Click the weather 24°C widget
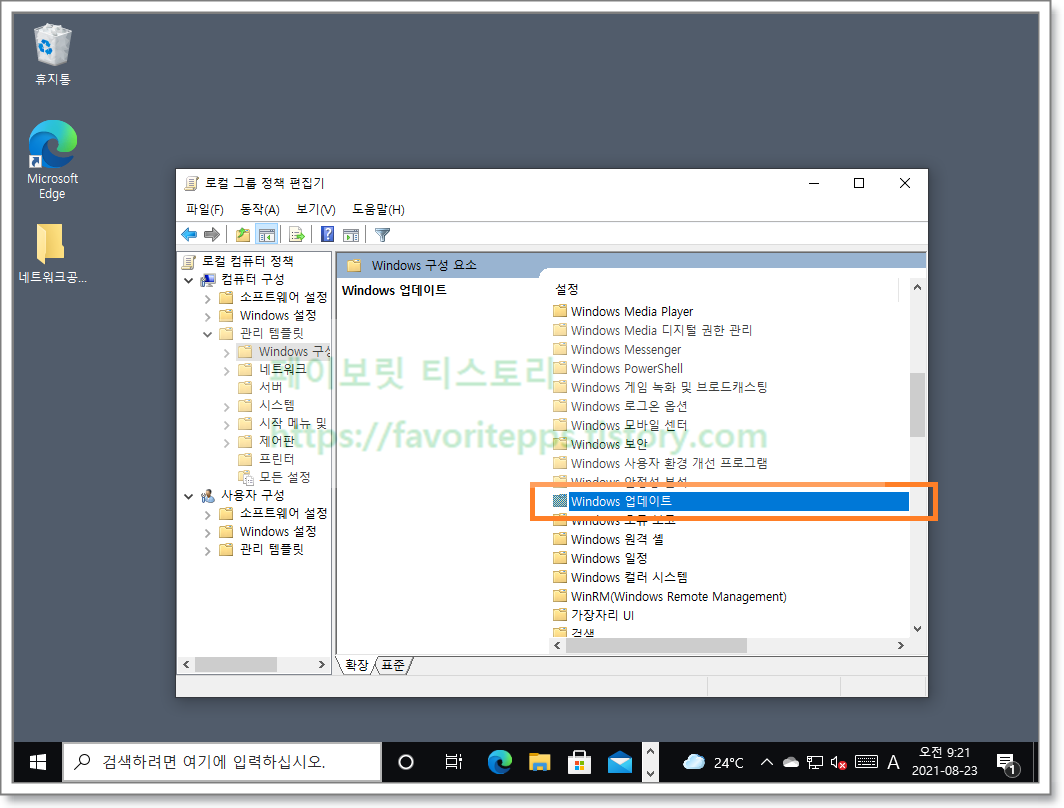 pyautogui.click(x=712, y=762)
